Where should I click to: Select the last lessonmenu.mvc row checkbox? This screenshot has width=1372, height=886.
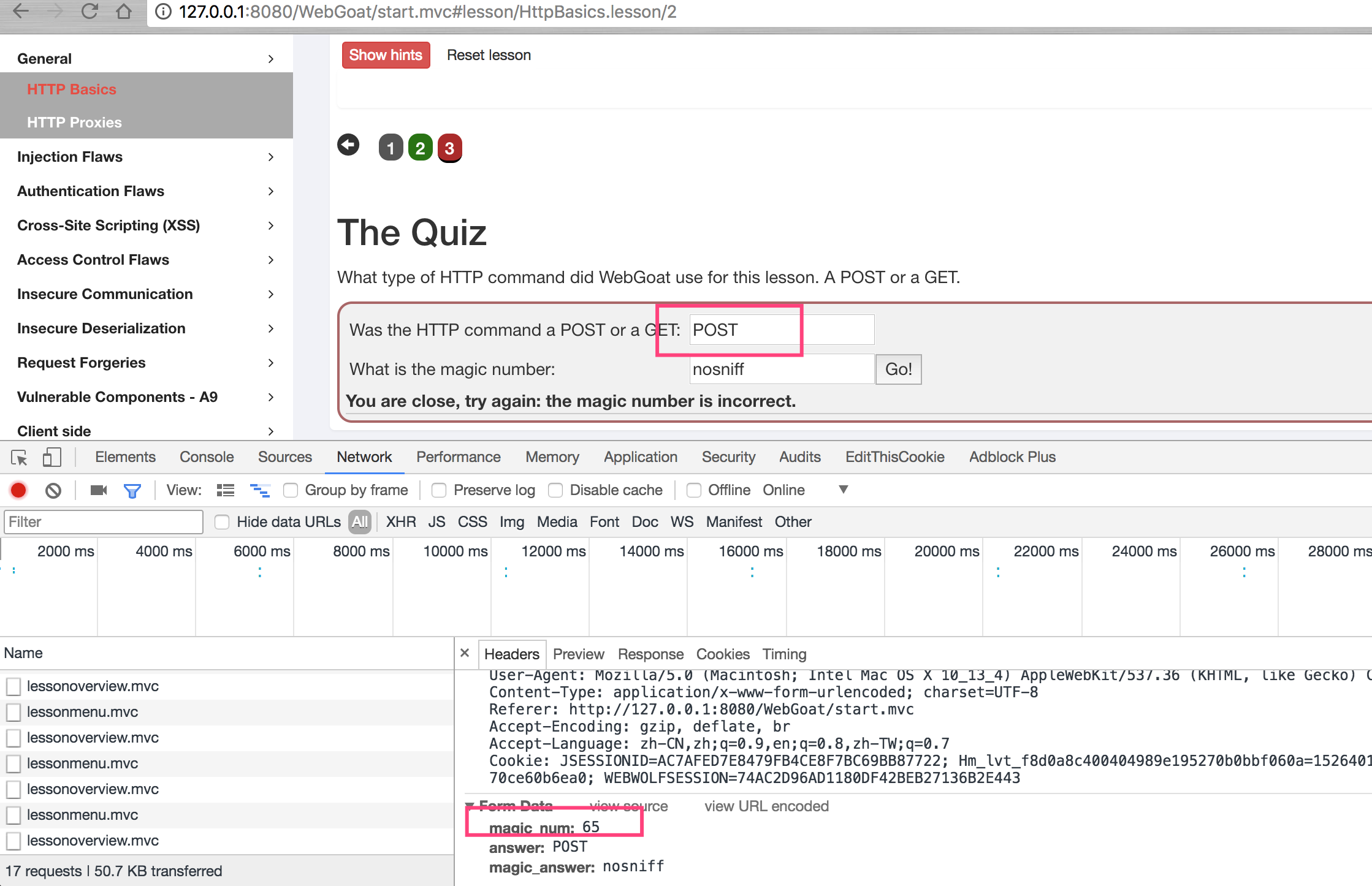[x=13, y=815]
